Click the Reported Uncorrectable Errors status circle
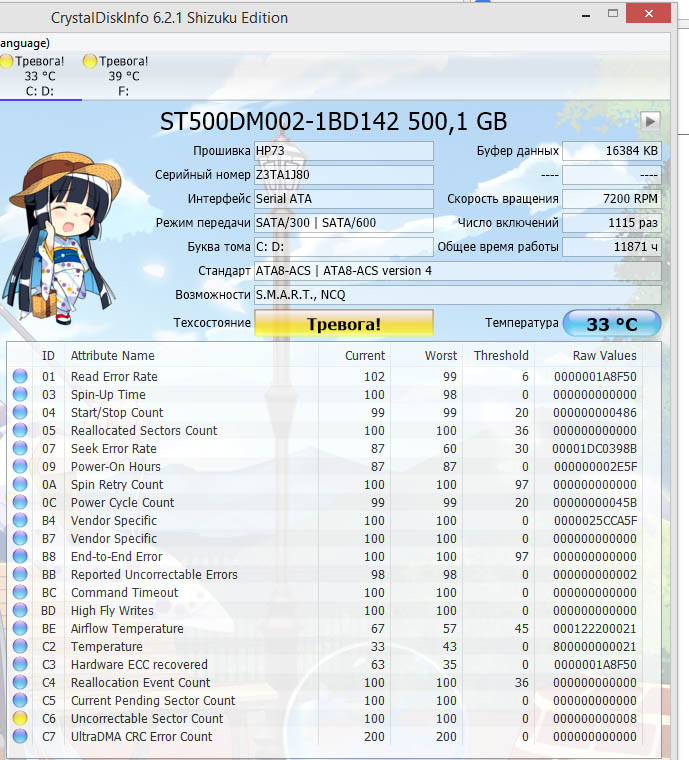The height and width of the screenshot is (760, 689). 20,574
